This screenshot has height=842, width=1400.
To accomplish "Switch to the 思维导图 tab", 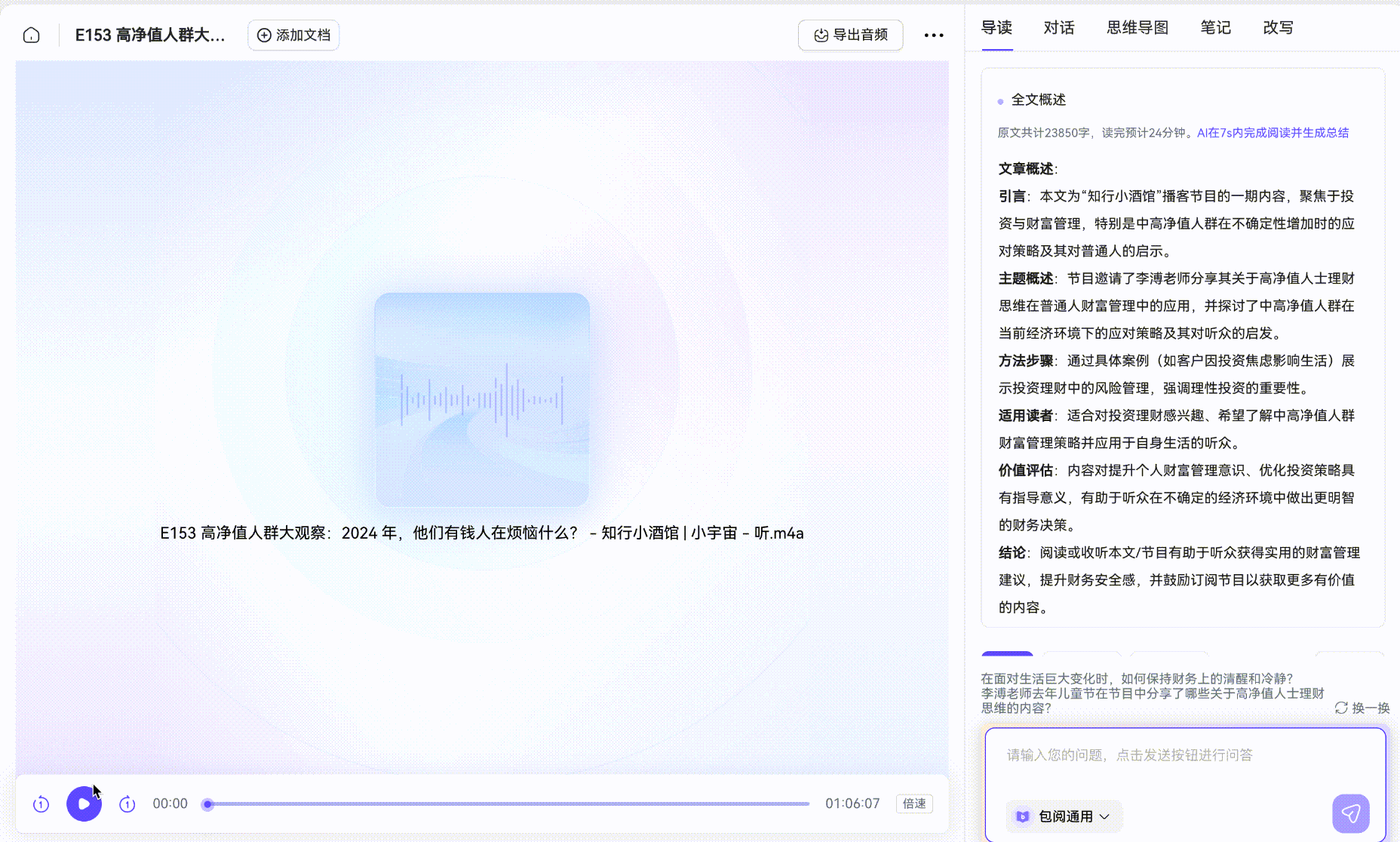I will point(1137,27).
